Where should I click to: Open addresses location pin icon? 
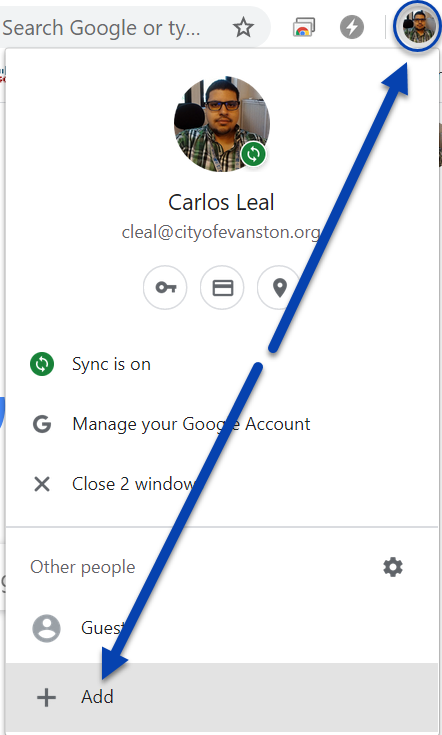click(279, 287)
